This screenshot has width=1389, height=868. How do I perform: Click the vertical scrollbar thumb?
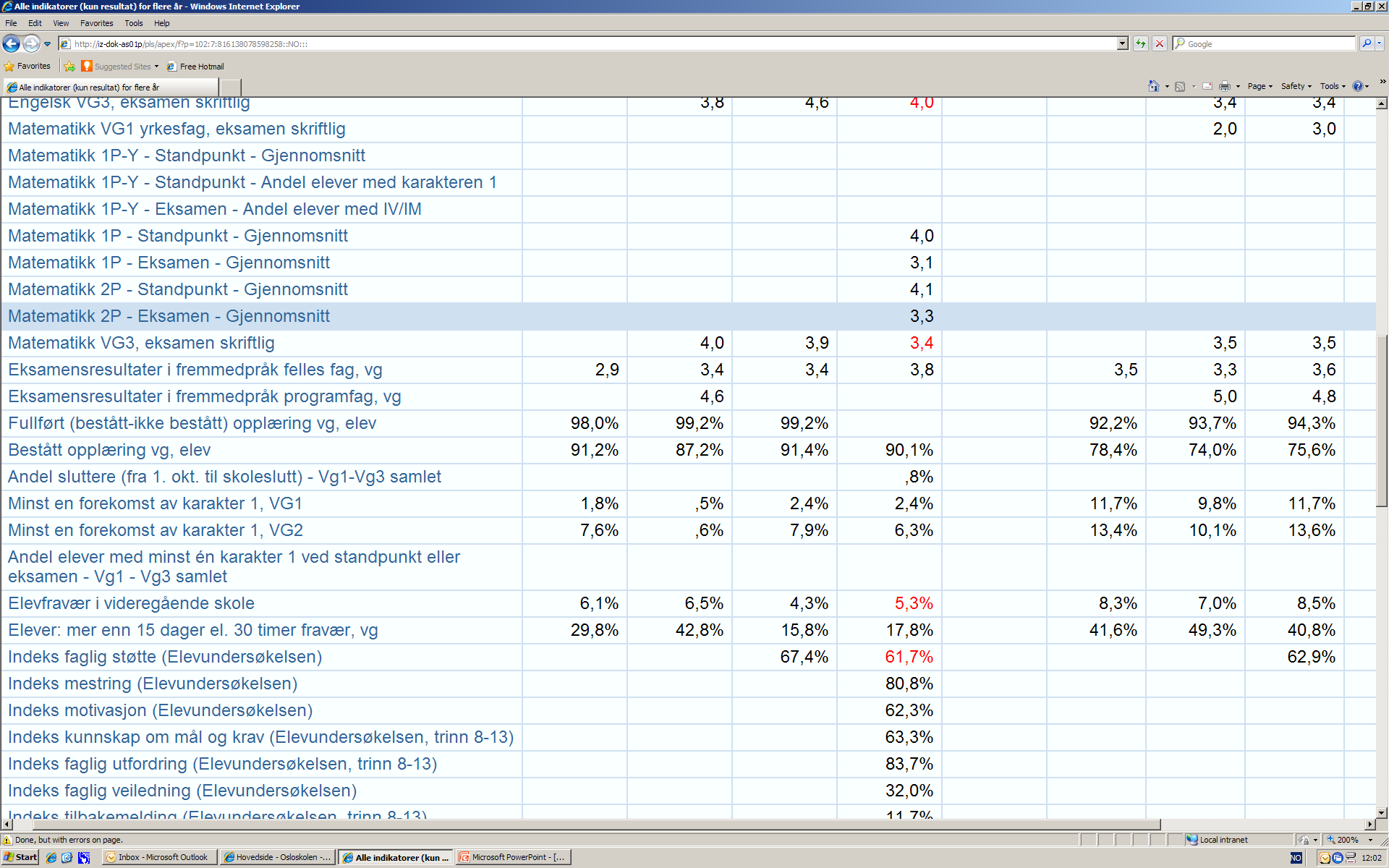pos(1382,420)
